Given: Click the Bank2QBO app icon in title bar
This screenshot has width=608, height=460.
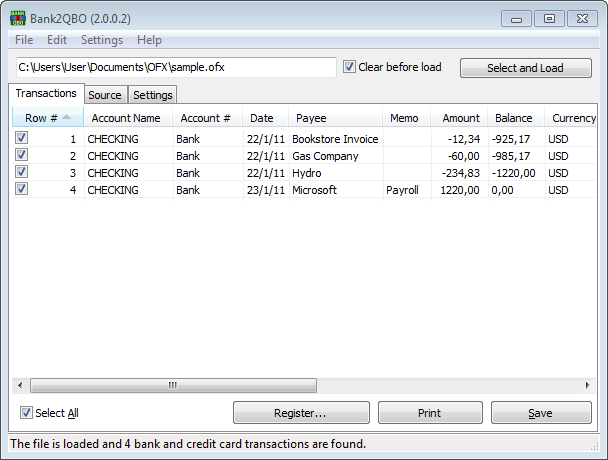Looking at the screenshot, I should (18, 18).
